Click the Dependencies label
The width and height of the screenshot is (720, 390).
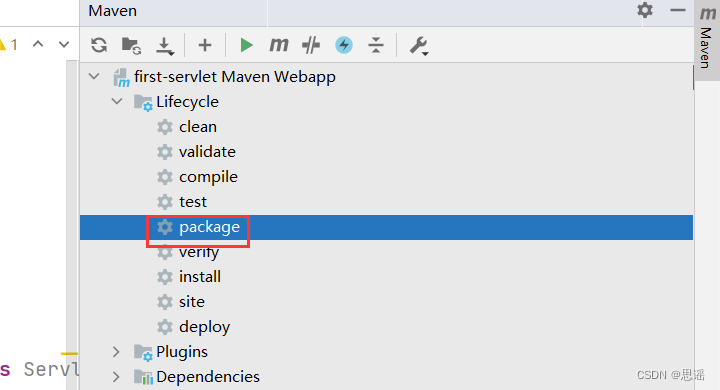point(208,377)
